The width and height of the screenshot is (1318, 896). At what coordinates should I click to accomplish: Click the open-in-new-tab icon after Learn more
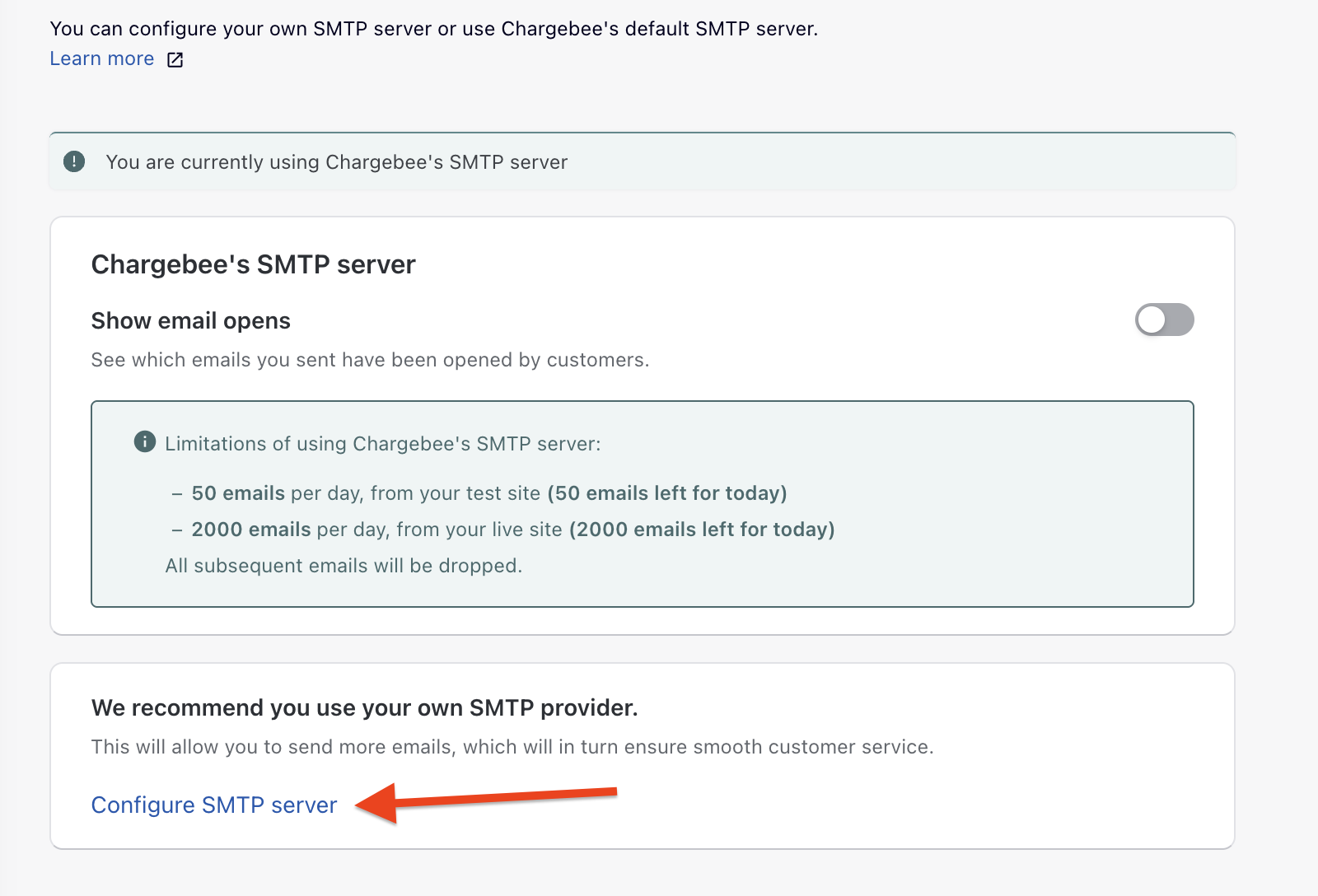pos(175,58)
